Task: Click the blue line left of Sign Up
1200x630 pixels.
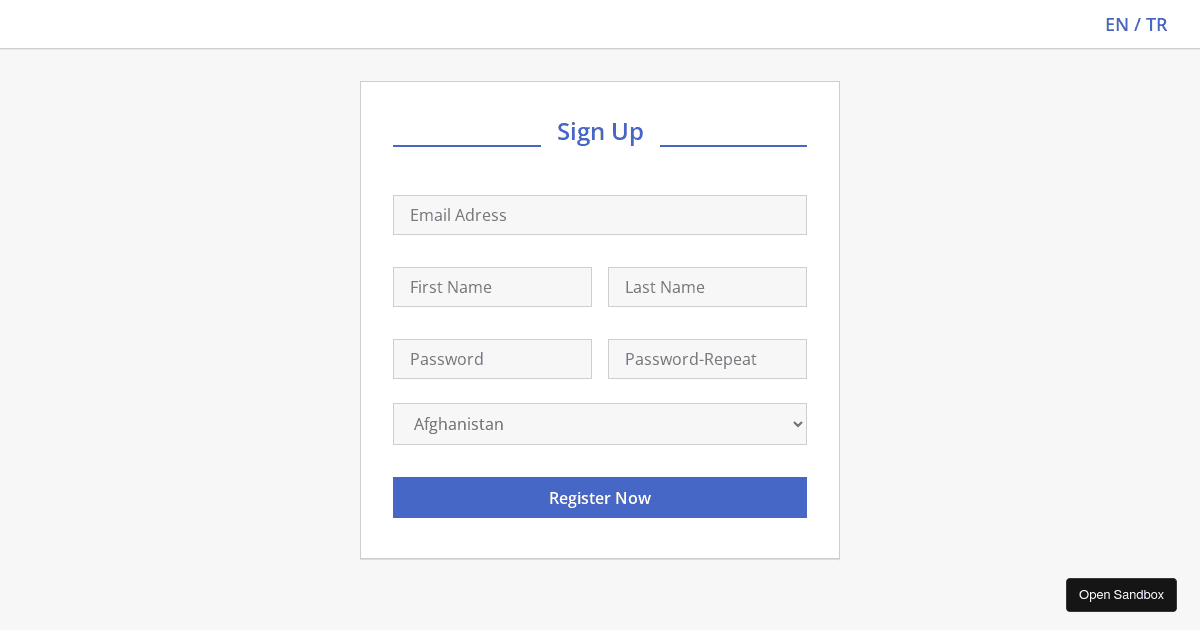Action: click(467, 146)
